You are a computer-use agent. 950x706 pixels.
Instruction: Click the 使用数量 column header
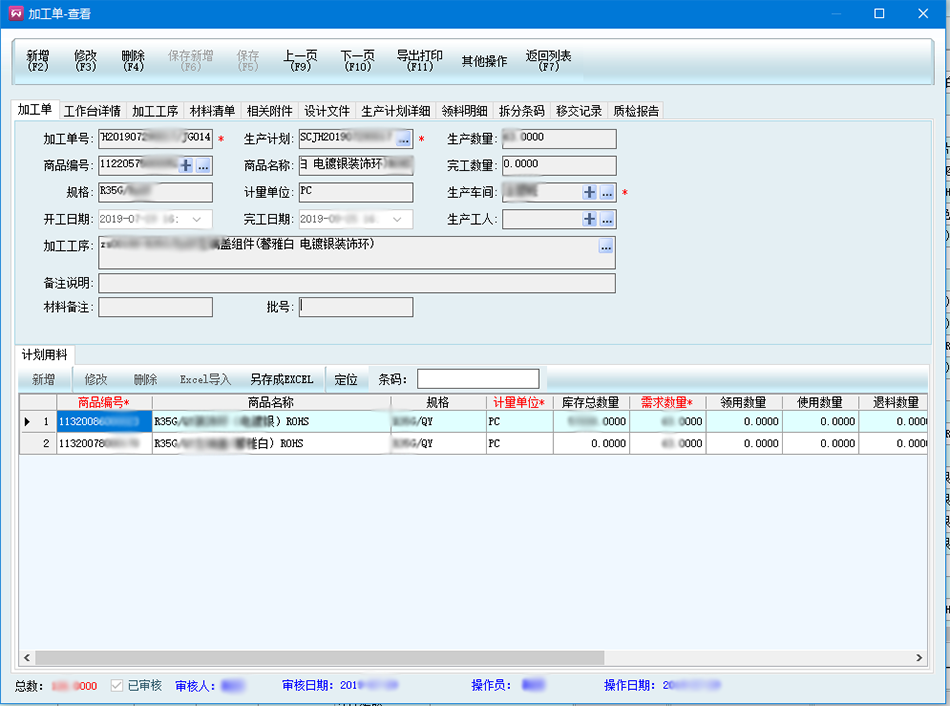click(820, 402)
